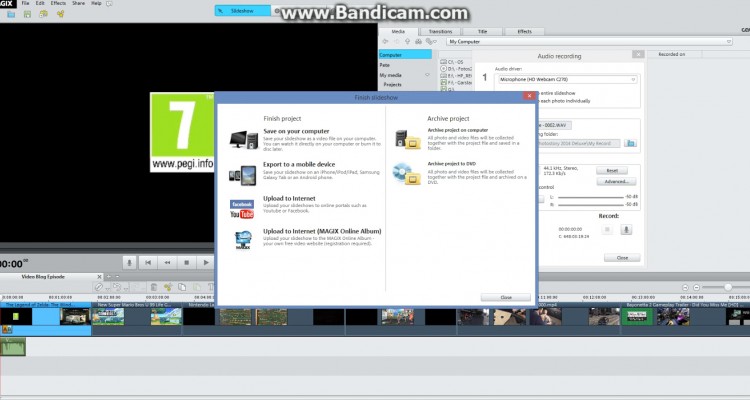Switch to the Media tab
The image size is (750, 400).
398,32
